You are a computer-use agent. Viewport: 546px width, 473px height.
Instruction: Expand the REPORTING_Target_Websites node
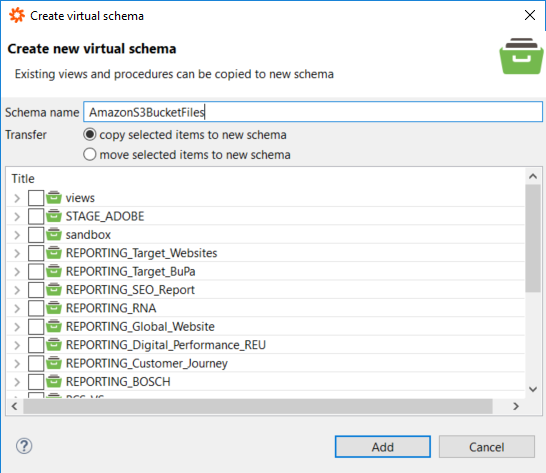(17, 253)
